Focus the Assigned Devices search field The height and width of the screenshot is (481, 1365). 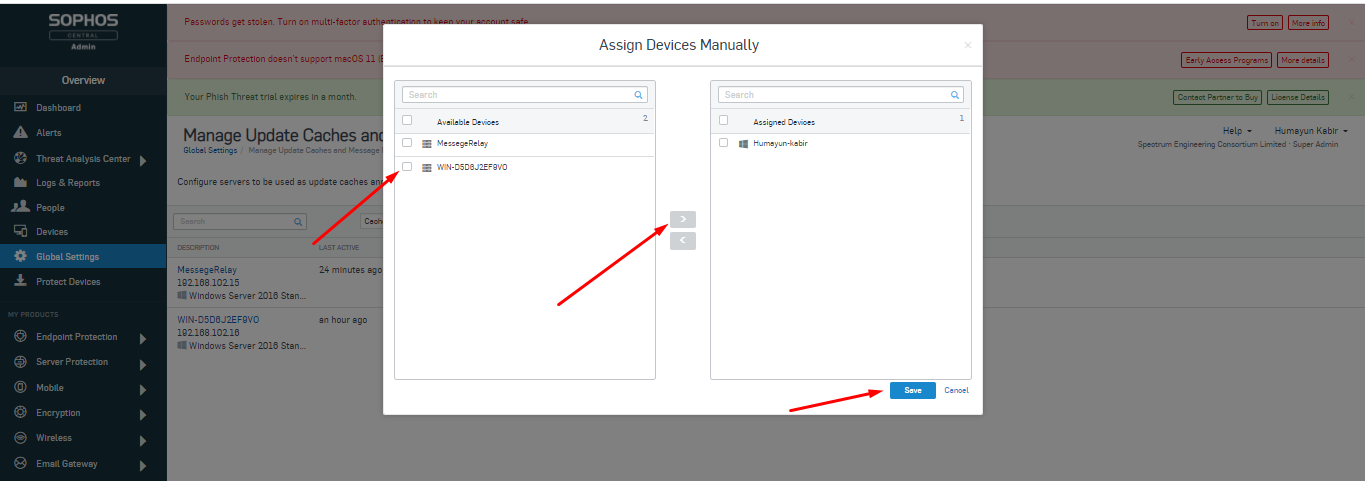click(841, 95)
